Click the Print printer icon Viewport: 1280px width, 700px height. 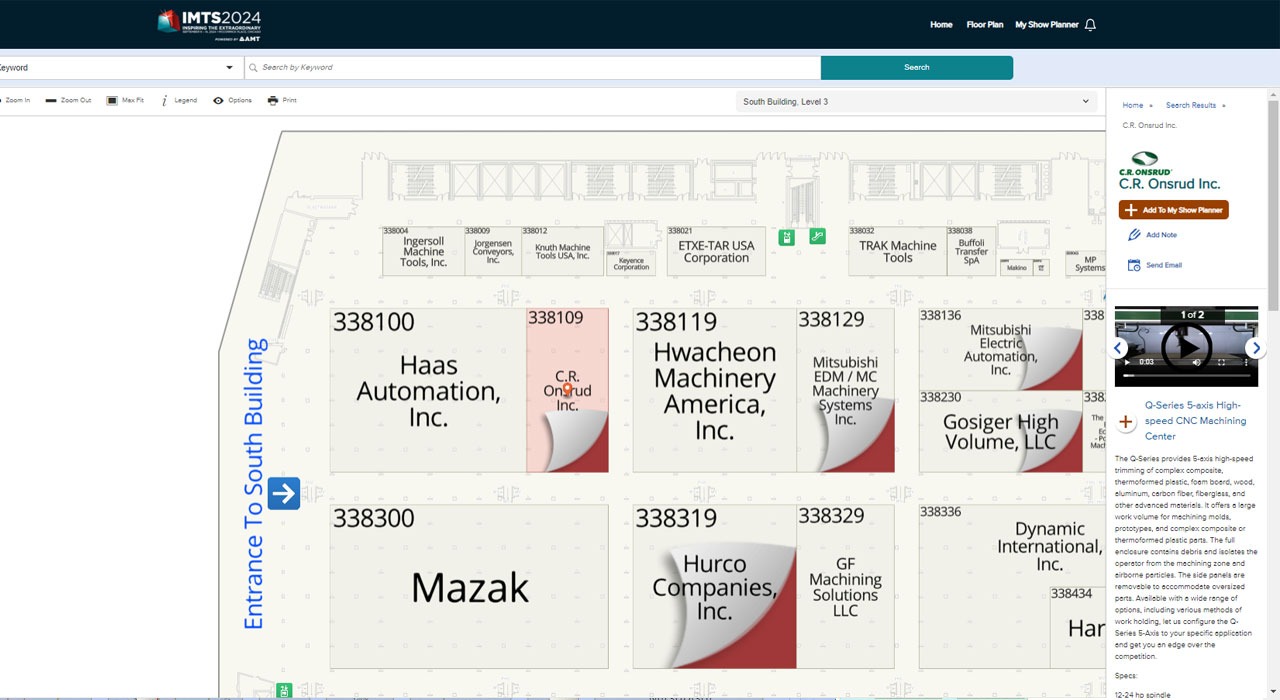pos(272,100)
